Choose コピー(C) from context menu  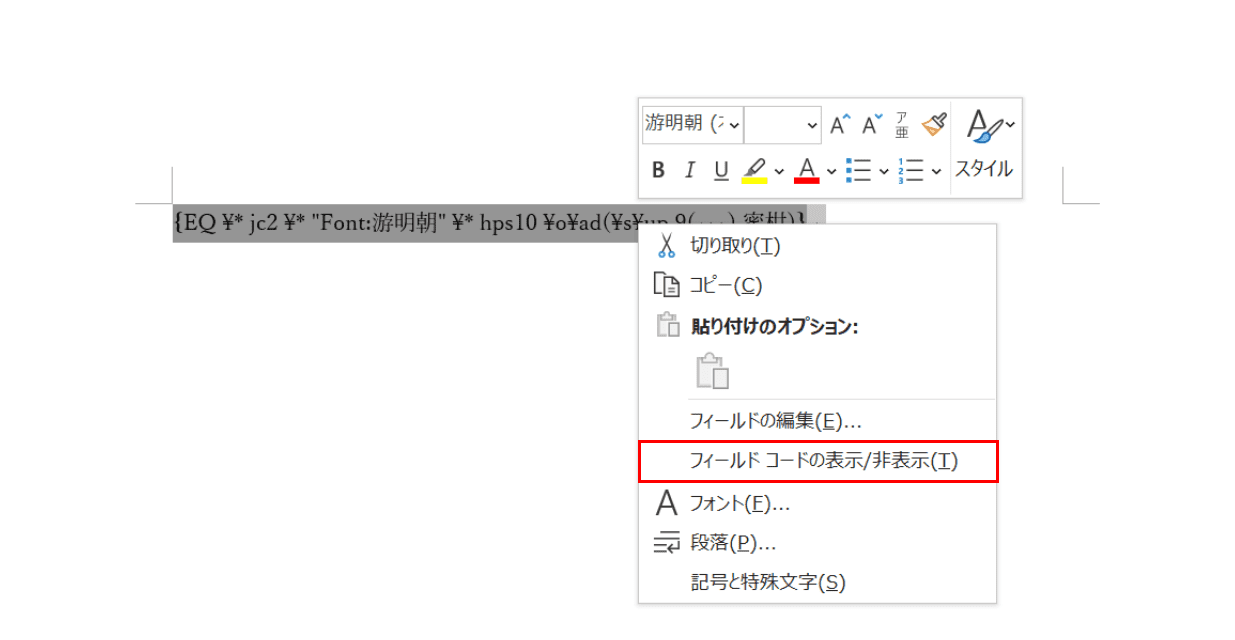tap(817, 286)
